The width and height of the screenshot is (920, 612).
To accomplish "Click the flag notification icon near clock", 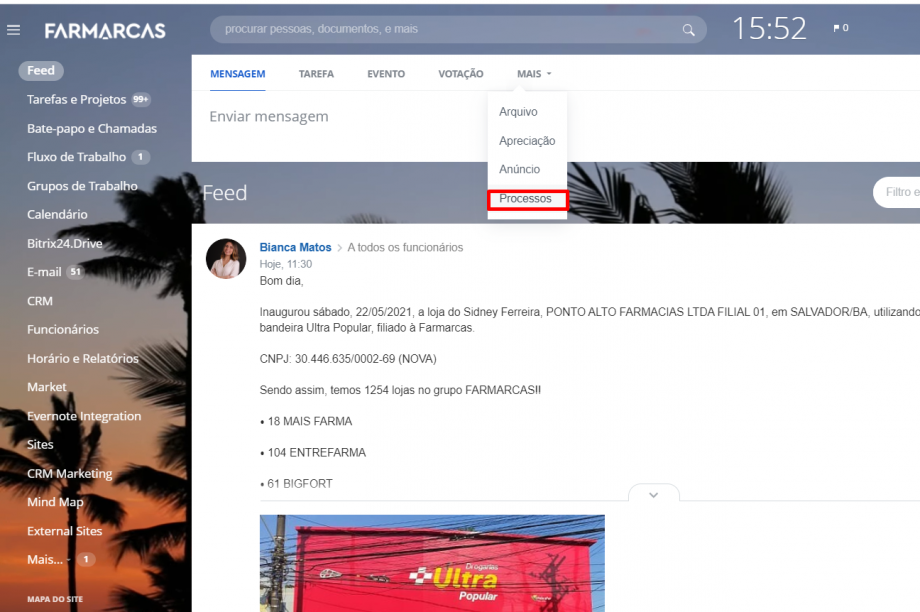I will [x=837, y=28].
